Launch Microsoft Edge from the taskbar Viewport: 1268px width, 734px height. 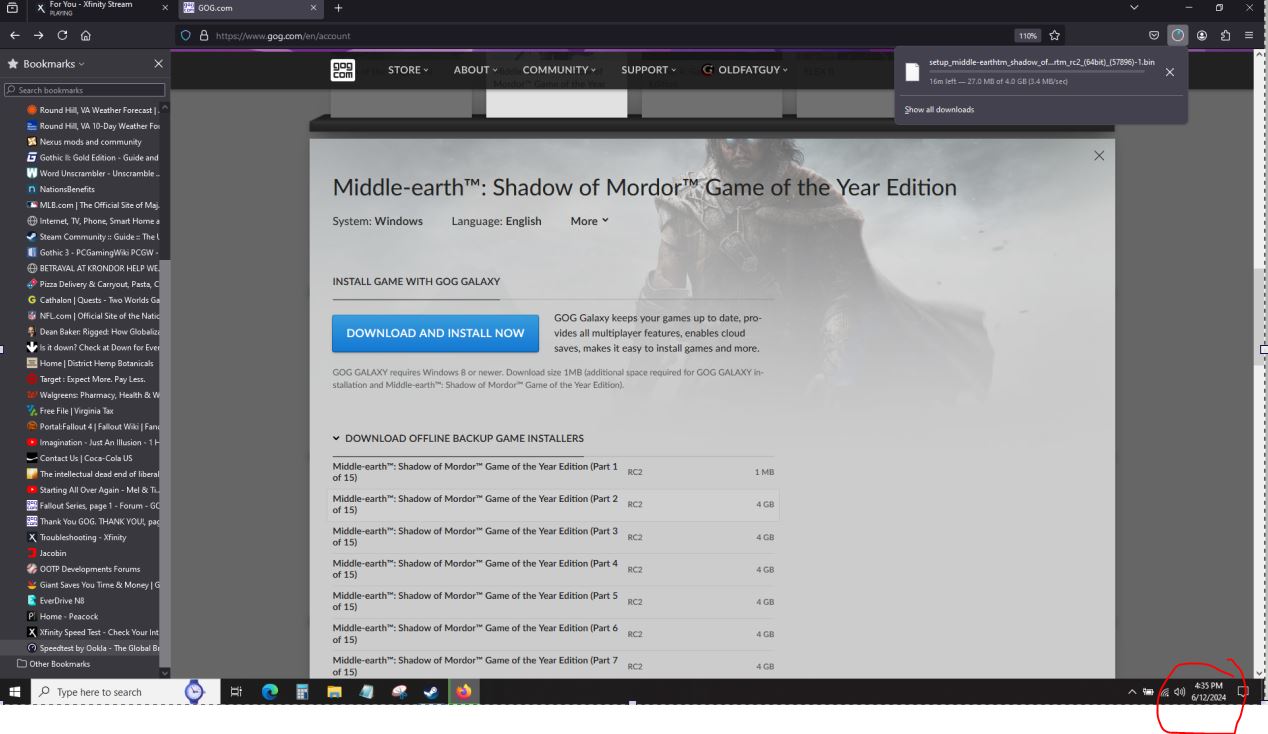point(269,691)
